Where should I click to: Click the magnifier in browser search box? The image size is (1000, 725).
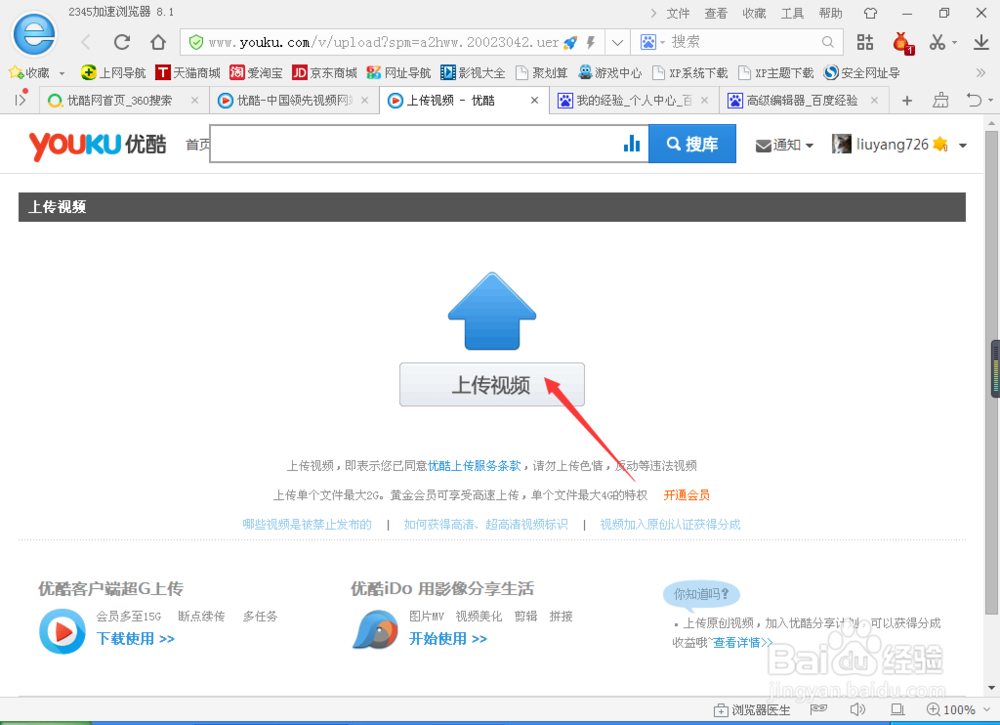coord(828,42)
